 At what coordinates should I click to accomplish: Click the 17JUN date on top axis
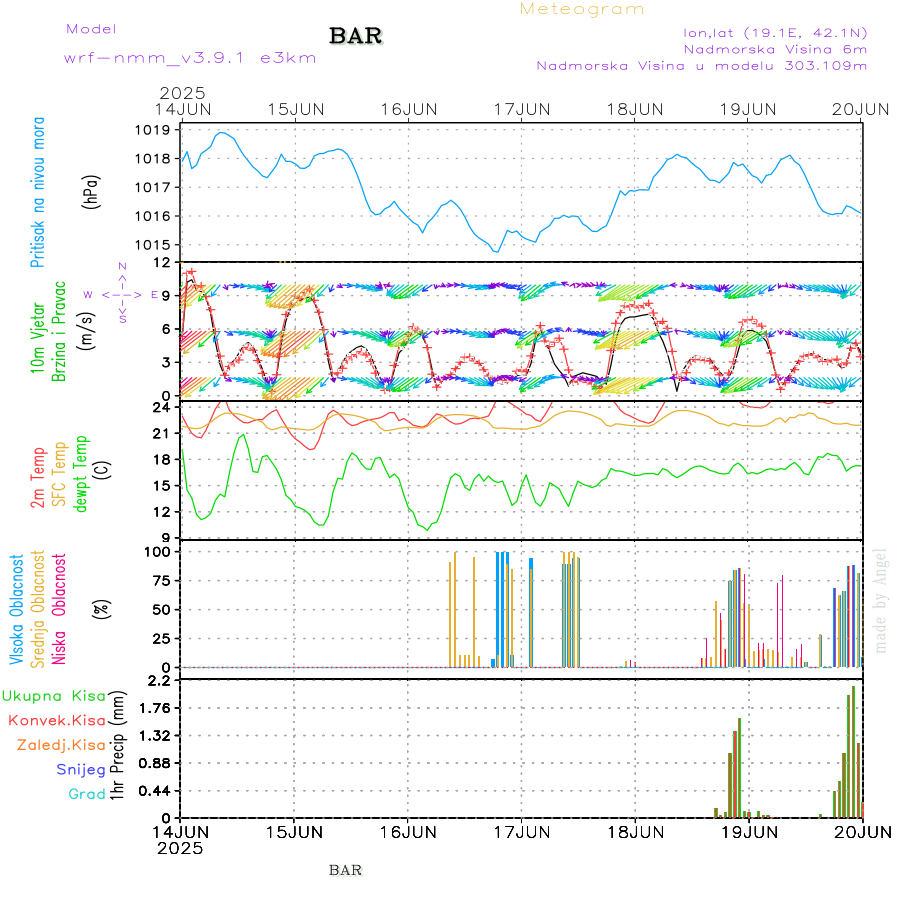click(x=522, y=108)
